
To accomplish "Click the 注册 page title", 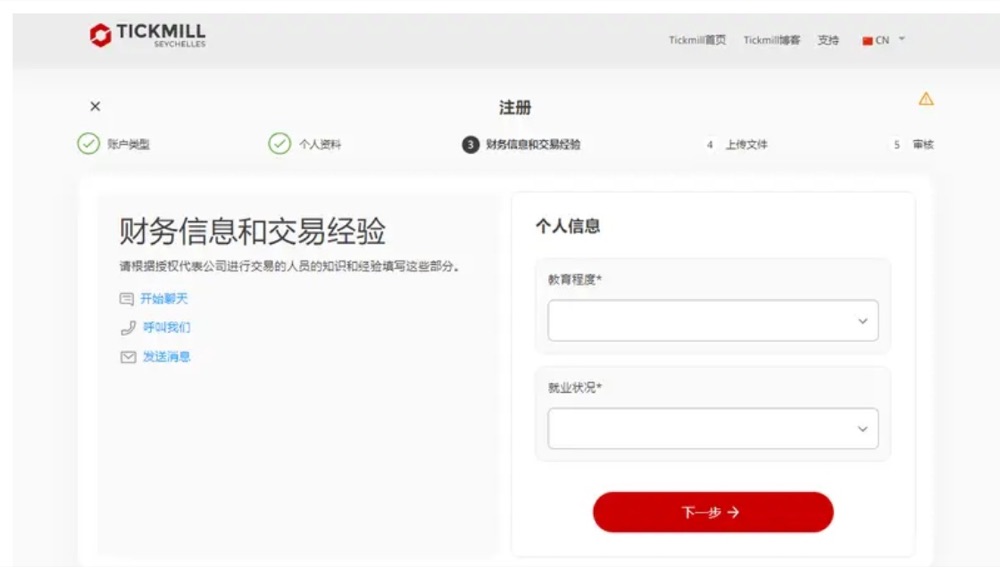I will click(x=515, y=107).
